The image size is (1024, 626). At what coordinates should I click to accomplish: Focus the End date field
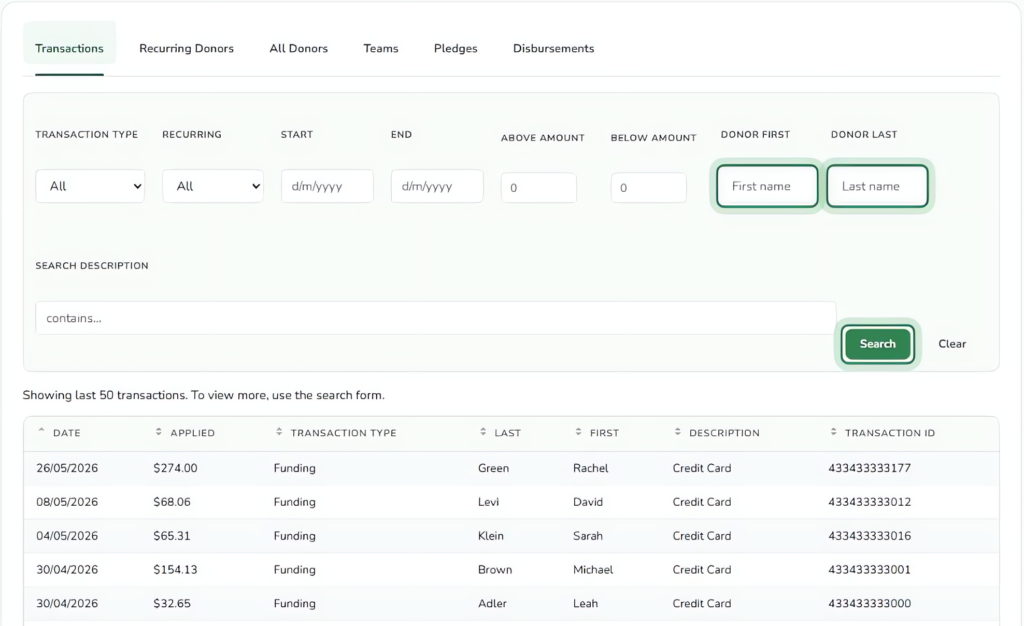(437, 186)
